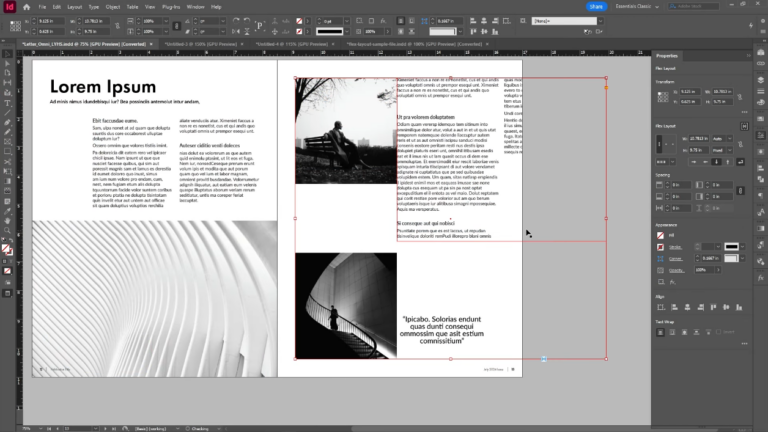The height and width of the screenshot is (432, 768).
Task: Click the flip vertical icon in control bar
Action: click(247, 32)
